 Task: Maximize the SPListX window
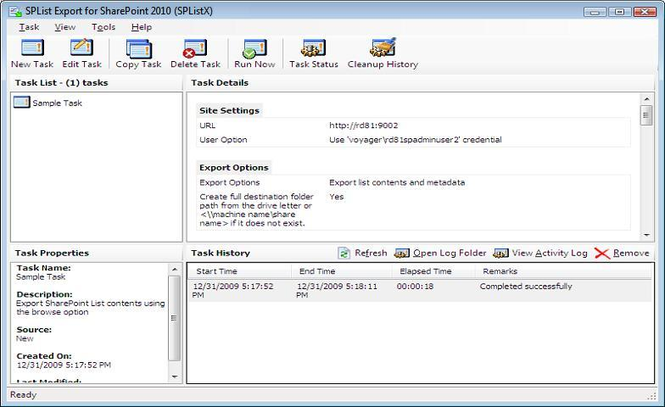point(619,11)
